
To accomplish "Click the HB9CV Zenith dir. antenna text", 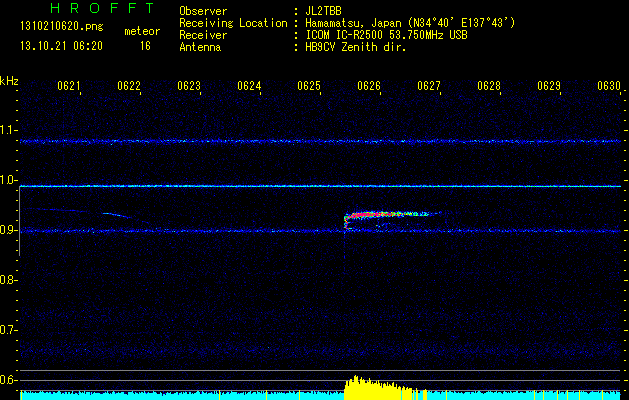I will tap(355, 47).
